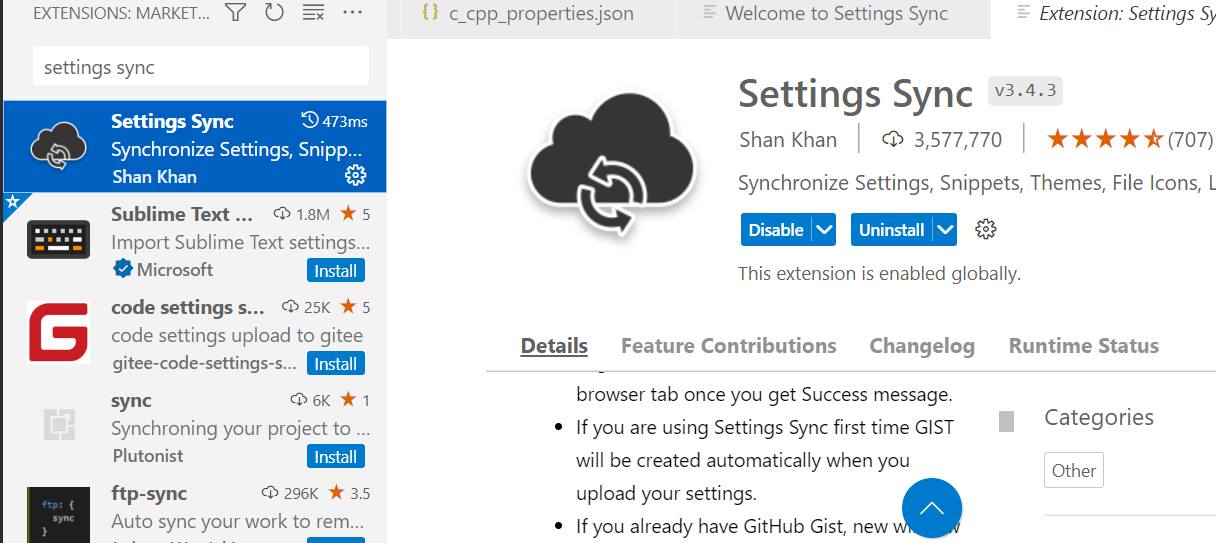Uninstall the Settings Sync extension
Screen dimensions: 1216x543
coord(891,229)
